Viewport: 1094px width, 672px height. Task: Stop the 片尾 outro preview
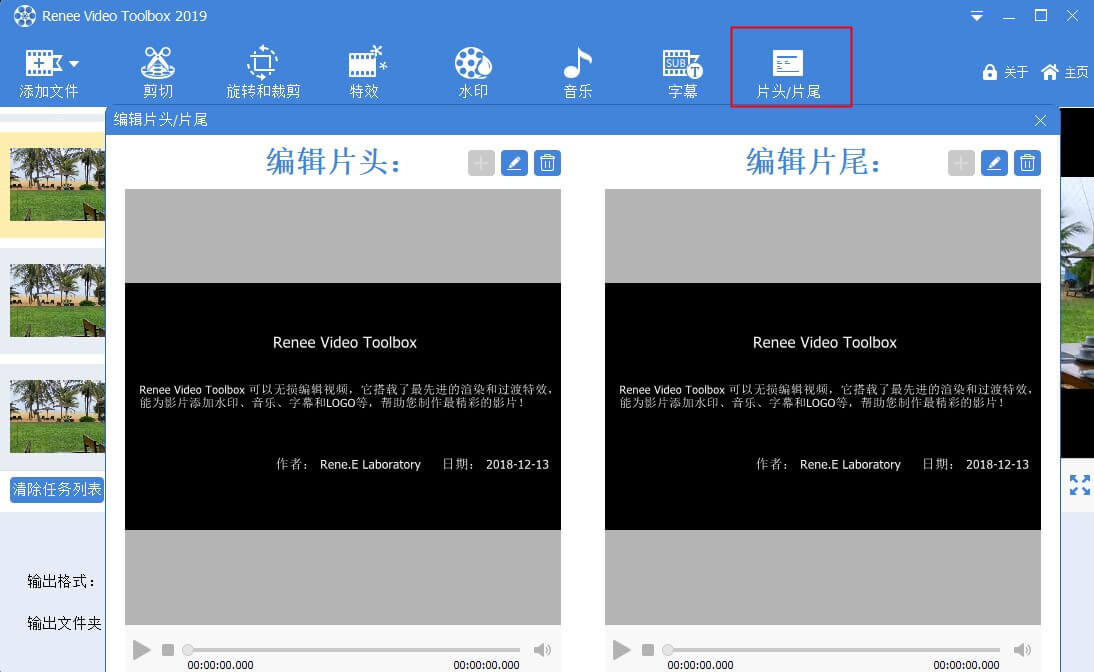pyautogui.click(x=647, y=650)
